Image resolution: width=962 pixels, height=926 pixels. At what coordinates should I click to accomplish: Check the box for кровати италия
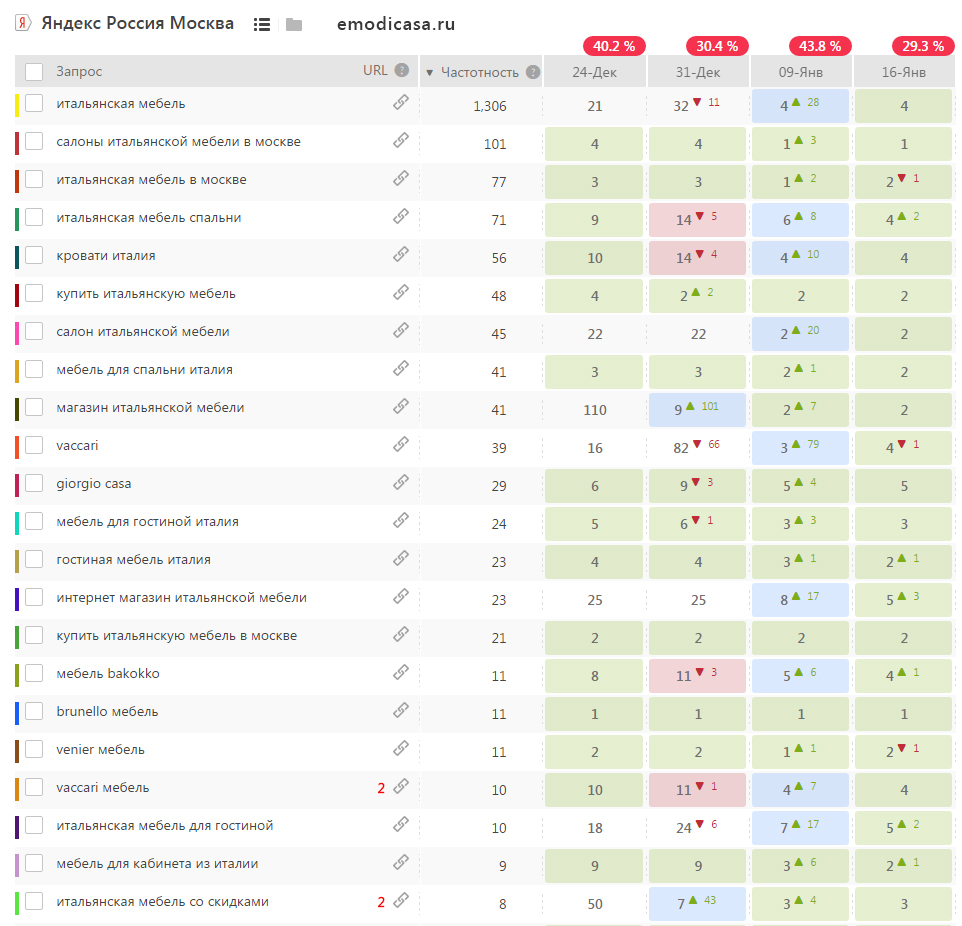tap(34, 255)
